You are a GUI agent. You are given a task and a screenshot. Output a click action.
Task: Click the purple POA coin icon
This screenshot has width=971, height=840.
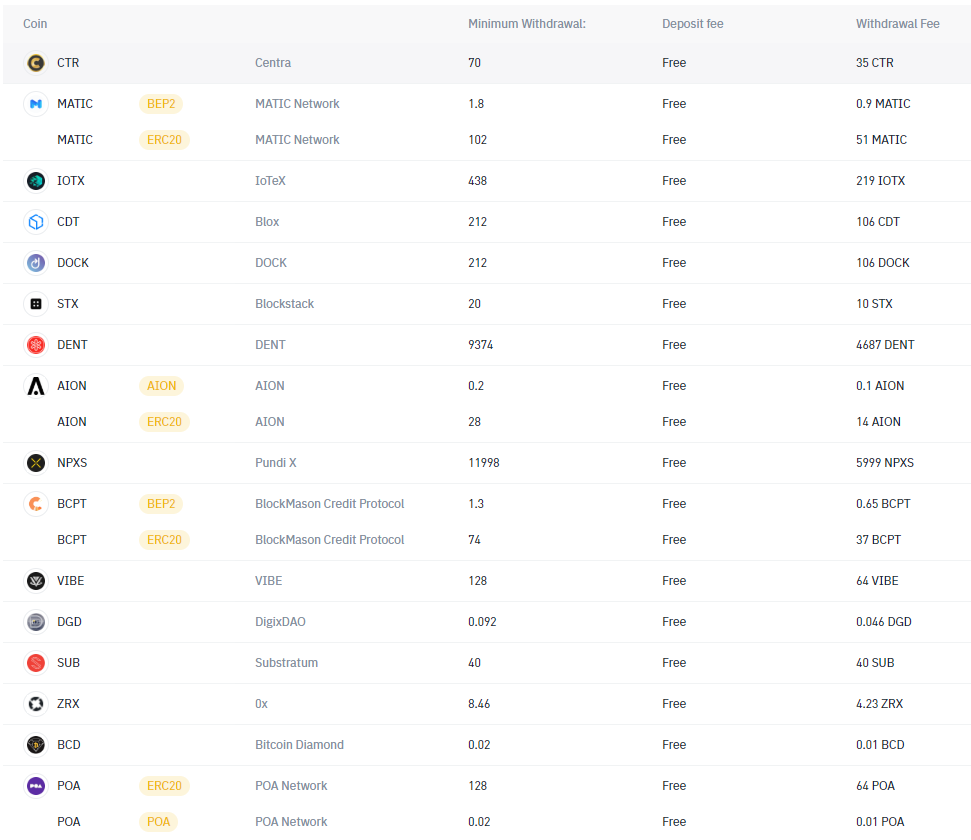[36, 785]
